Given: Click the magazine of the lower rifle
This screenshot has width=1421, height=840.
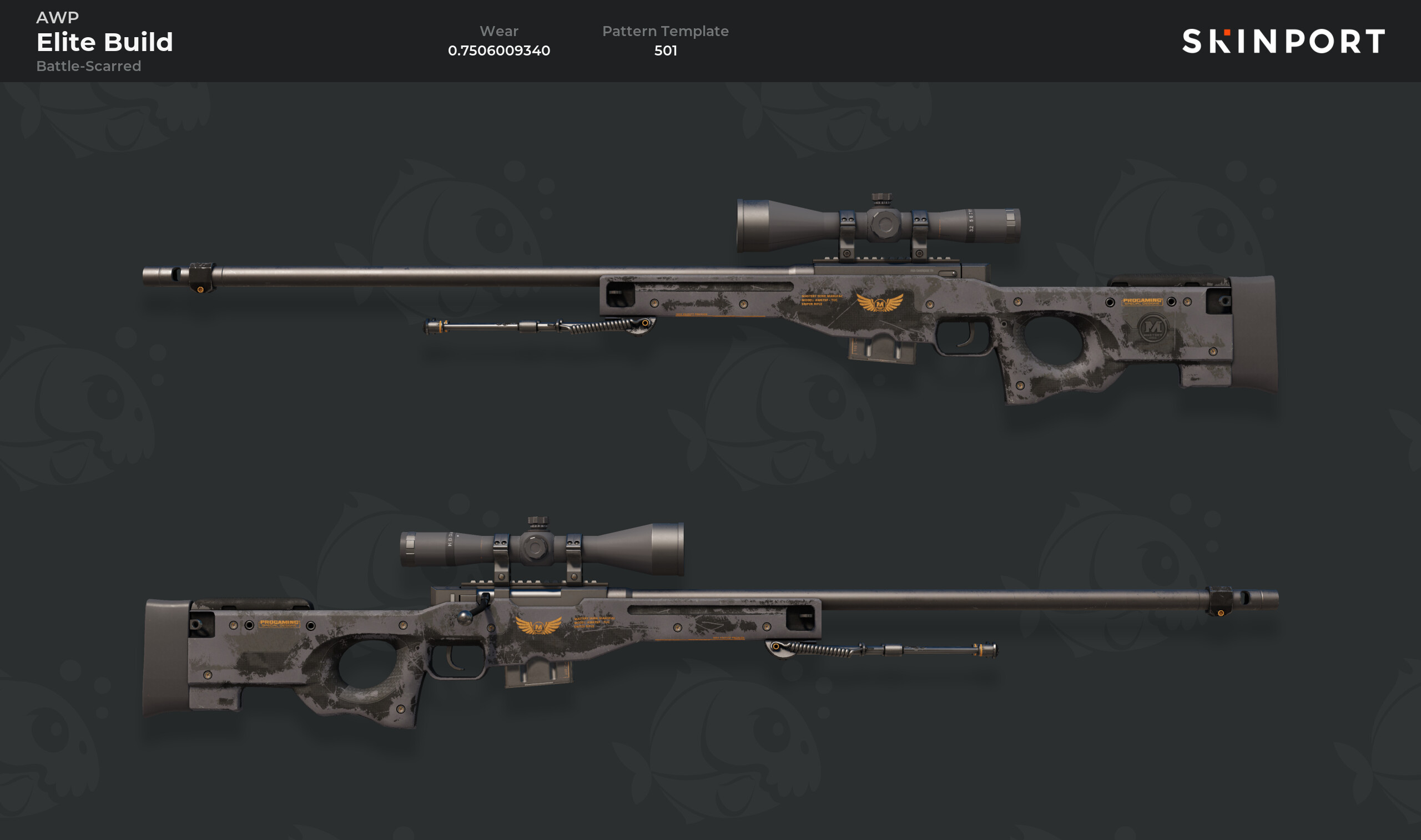Looking at the screenshot, I should pos(539,674).
